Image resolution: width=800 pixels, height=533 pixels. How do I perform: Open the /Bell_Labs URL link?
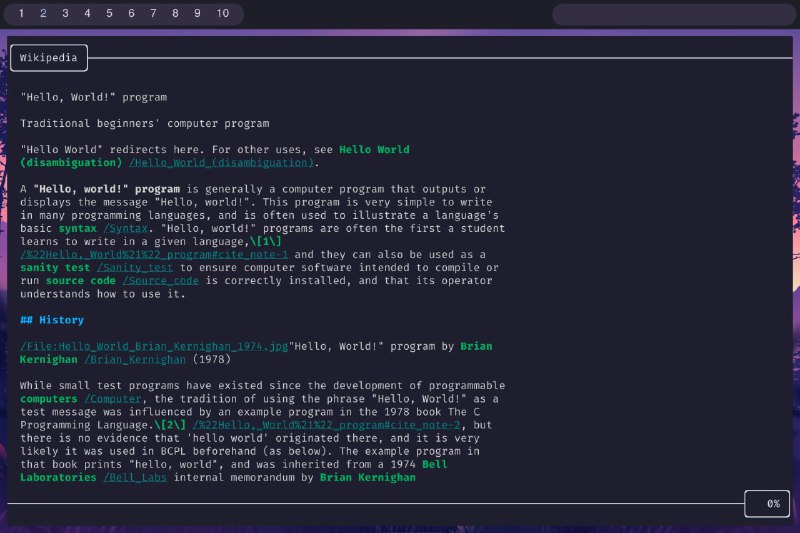(x=135, y=477)
